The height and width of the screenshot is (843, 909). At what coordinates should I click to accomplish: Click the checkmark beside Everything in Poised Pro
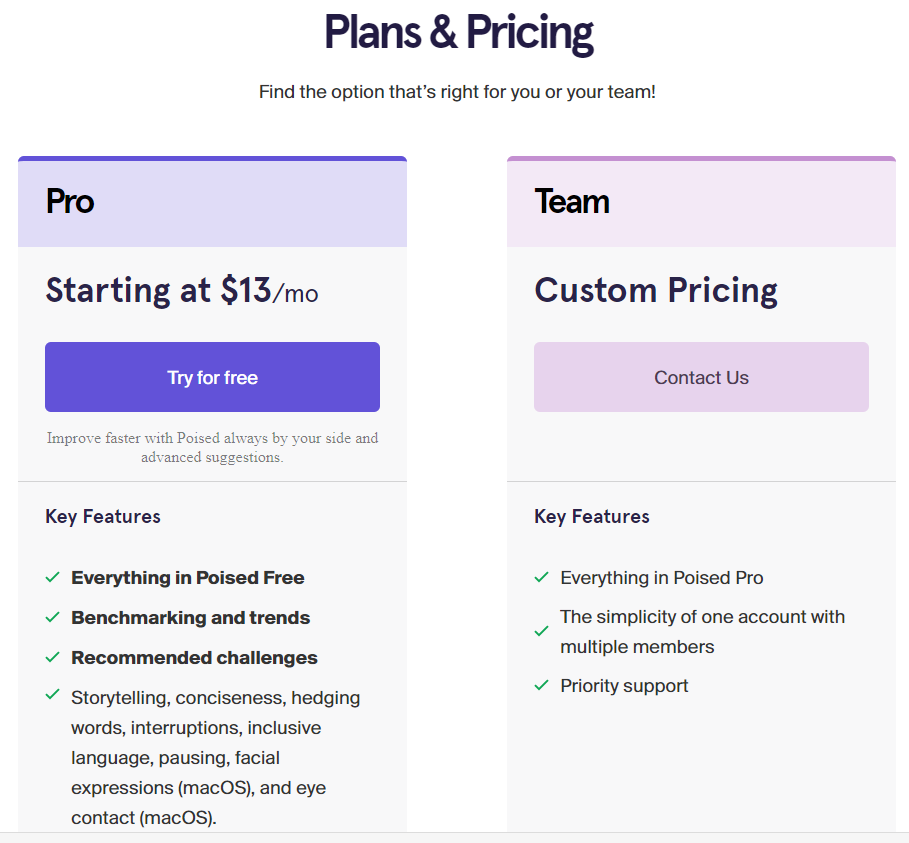(x=542, y=578)
